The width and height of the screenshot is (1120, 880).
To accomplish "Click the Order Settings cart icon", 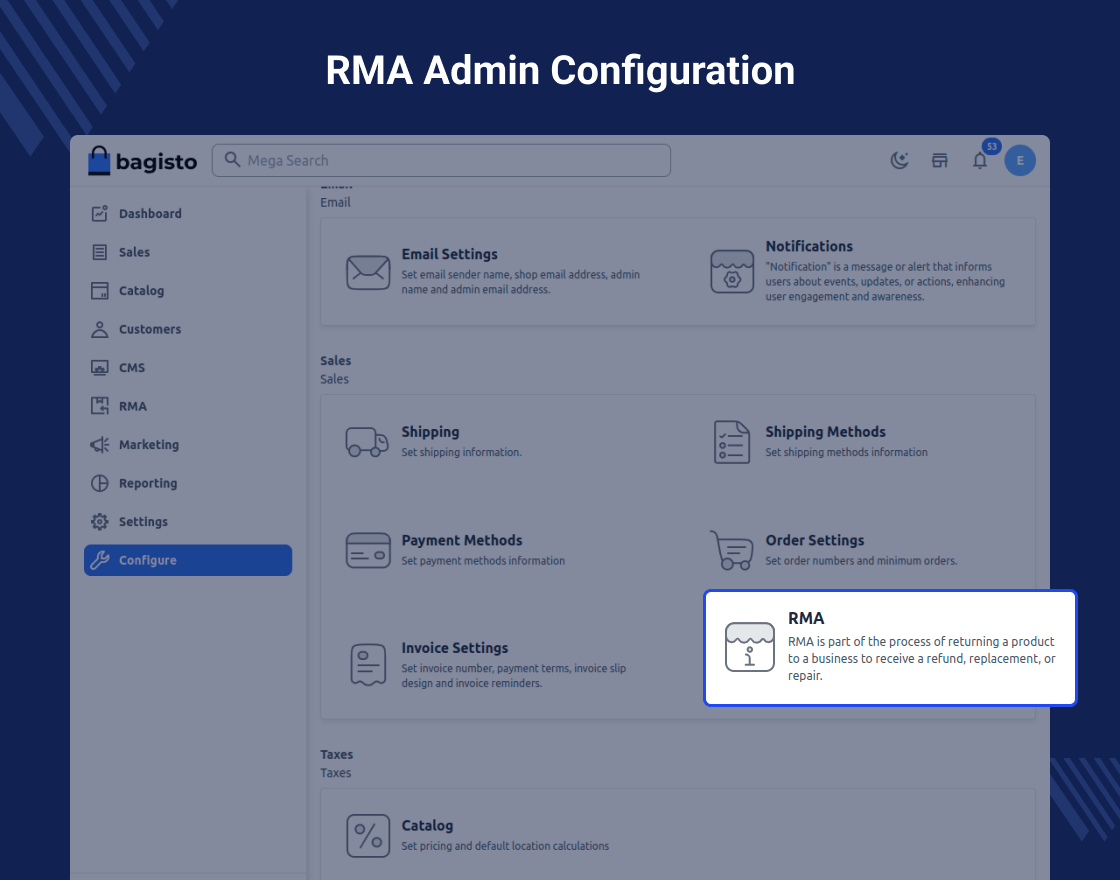I will (x=731, y=550).
